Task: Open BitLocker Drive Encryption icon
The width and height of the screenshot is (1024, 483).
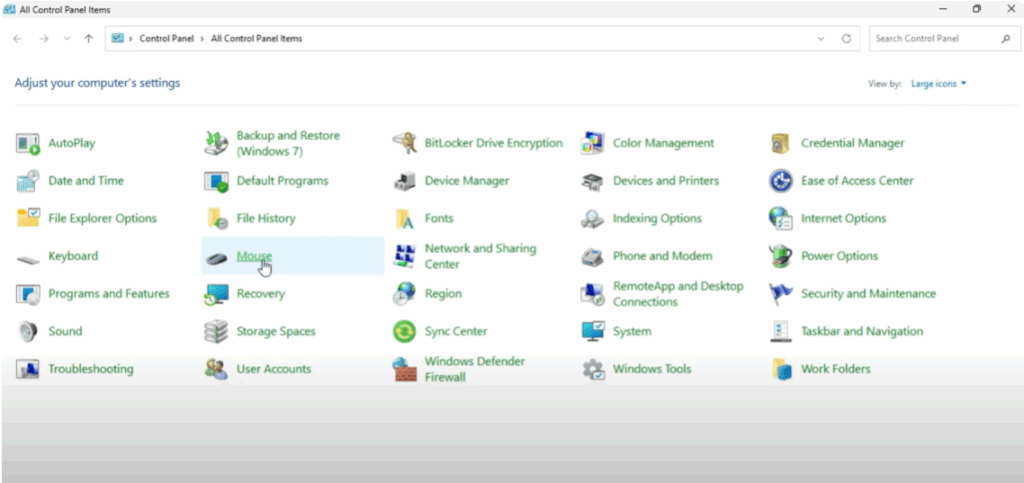Action: (404, 144)
